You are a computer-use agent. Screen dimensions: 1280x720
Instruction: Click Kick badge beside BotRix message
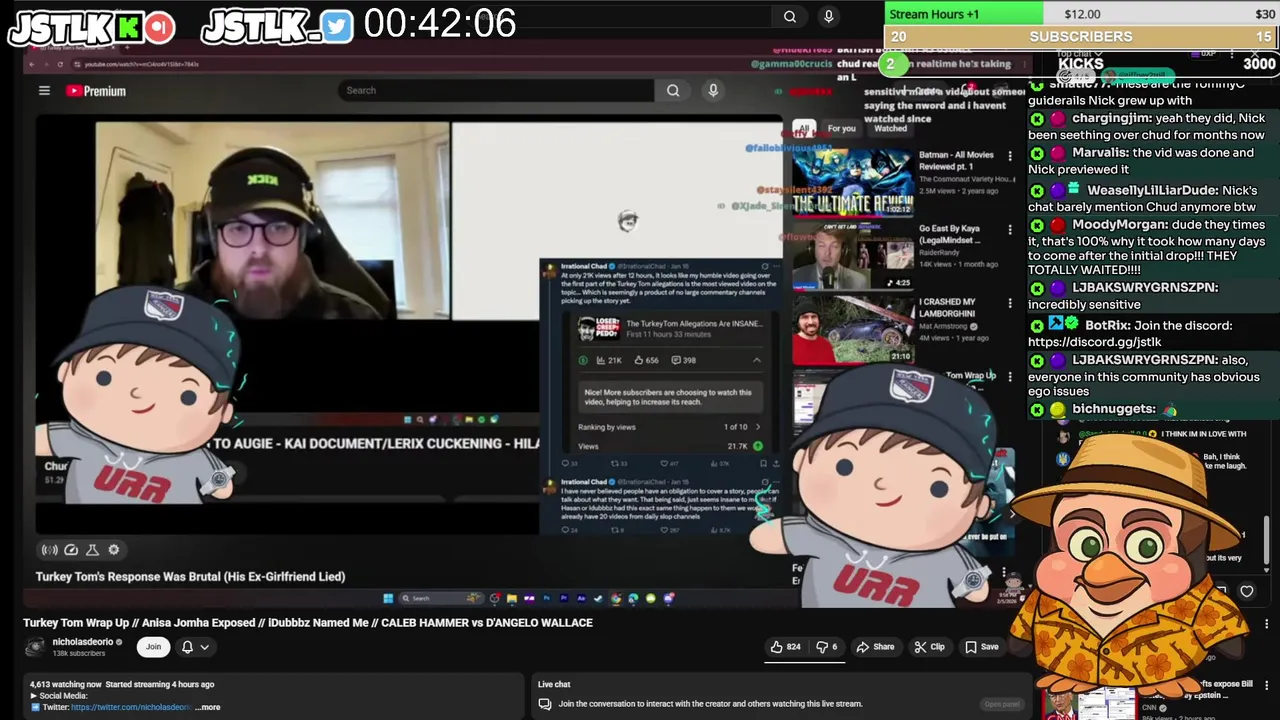pyautogui.click(x=1037, y=325)
